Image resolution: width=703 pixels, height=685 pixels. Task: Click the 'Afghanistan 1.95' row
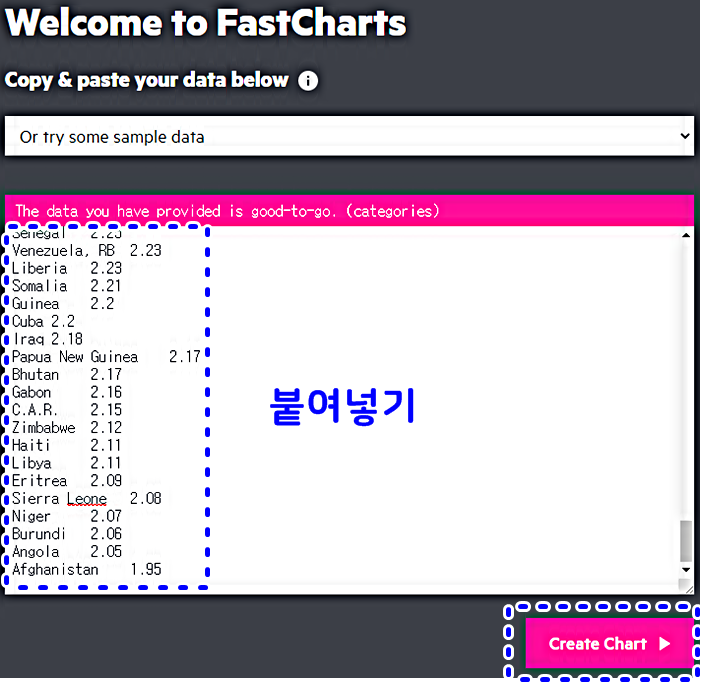tap(87, 569)
